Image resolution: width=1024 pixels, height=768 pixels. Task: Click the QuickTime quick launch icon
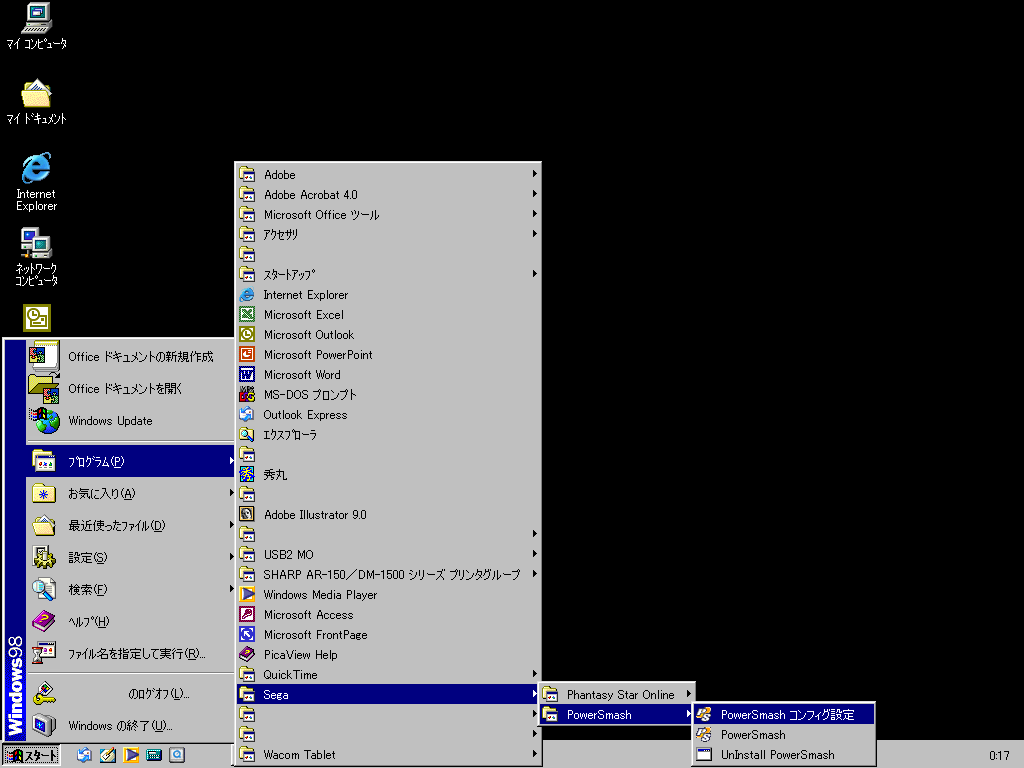pos(177,755)
